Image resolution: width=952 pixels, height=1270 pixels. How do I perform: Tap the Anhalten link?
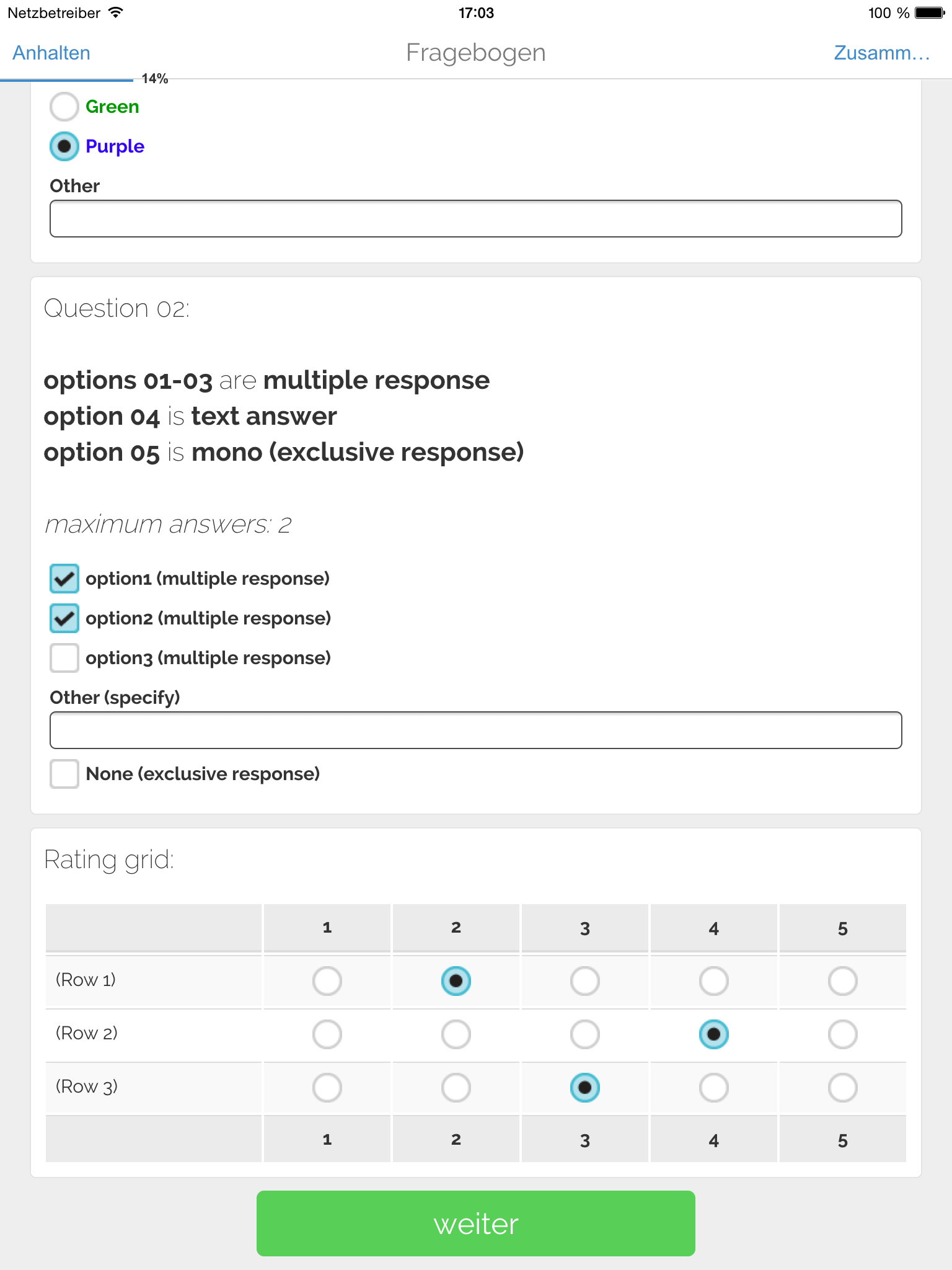(x=51, y=53)
